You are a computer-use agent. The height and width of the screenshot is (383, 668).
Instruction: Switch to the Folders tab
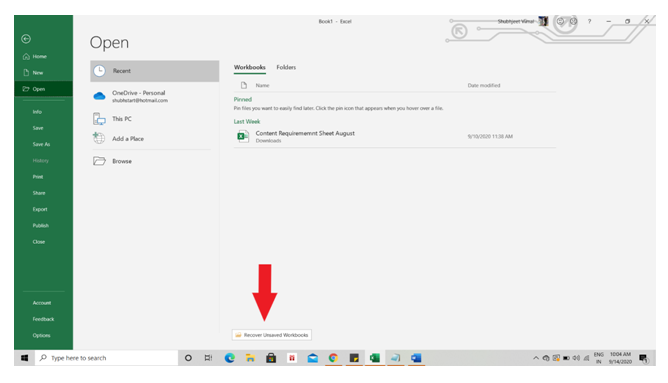pos(286,67)
